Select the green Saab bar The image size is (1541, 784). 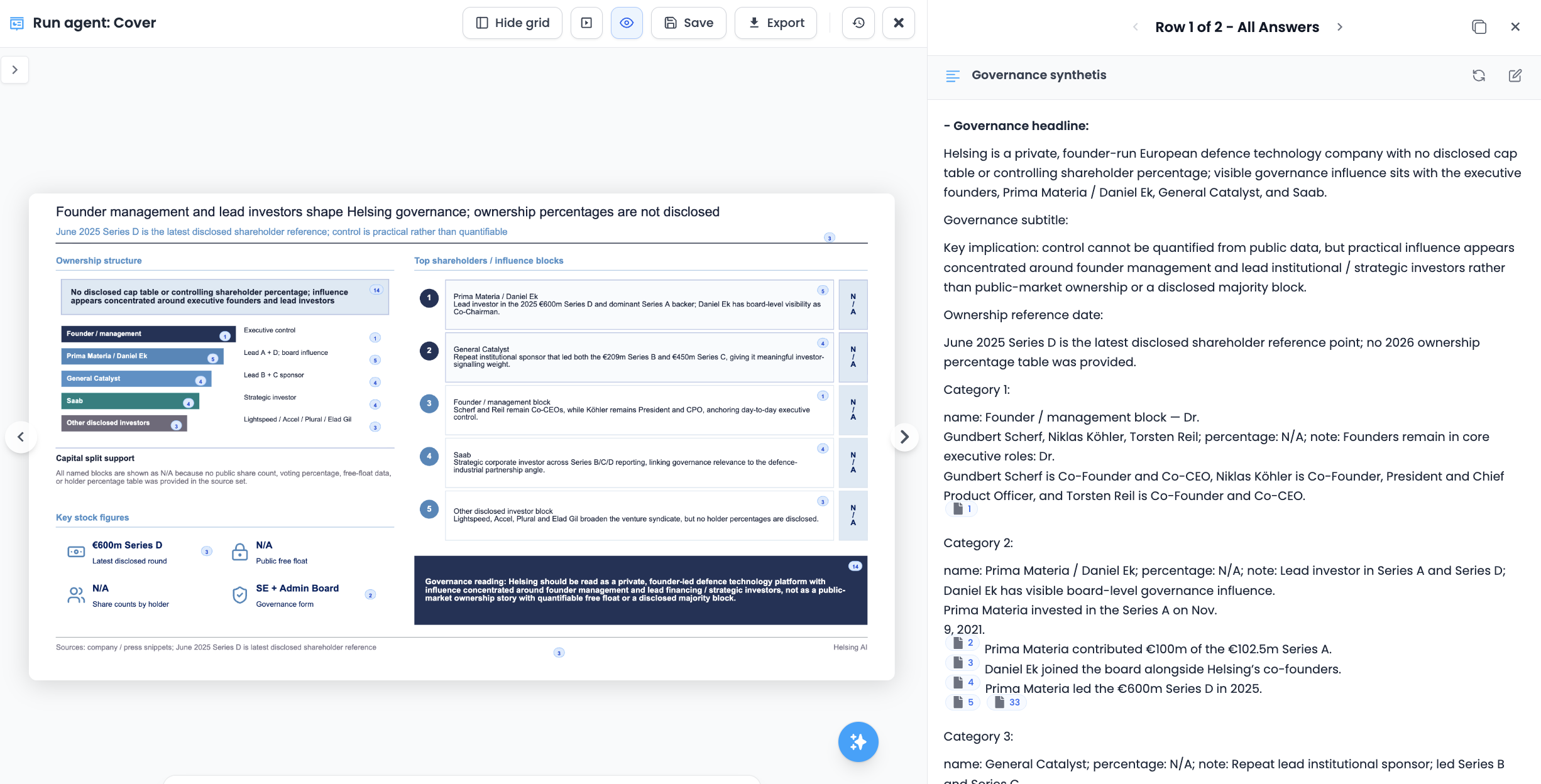(x=130, y=401)
